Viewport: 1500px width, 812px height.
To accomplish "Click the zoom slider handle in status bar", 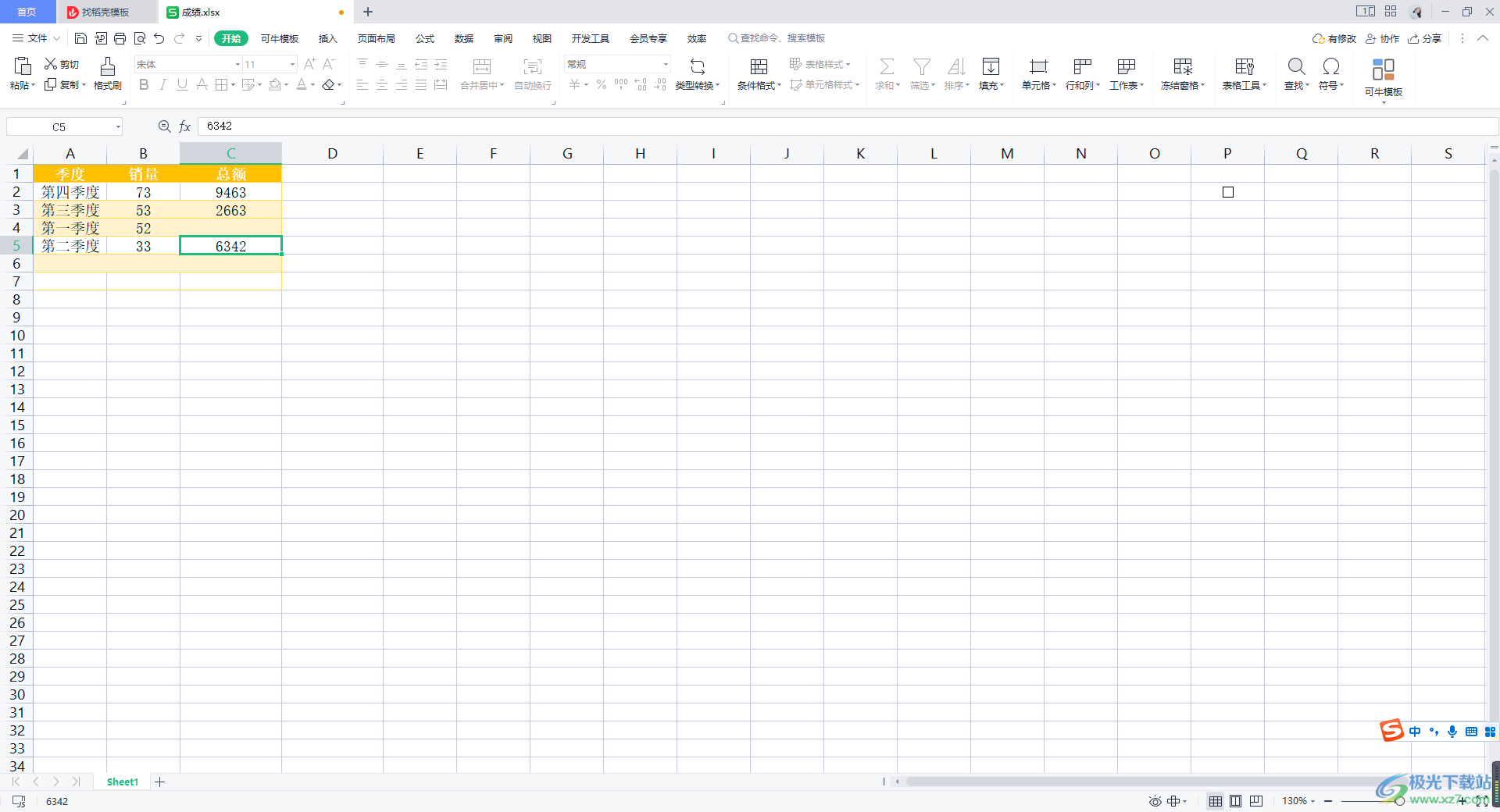I will click(x=1399, y=801).
